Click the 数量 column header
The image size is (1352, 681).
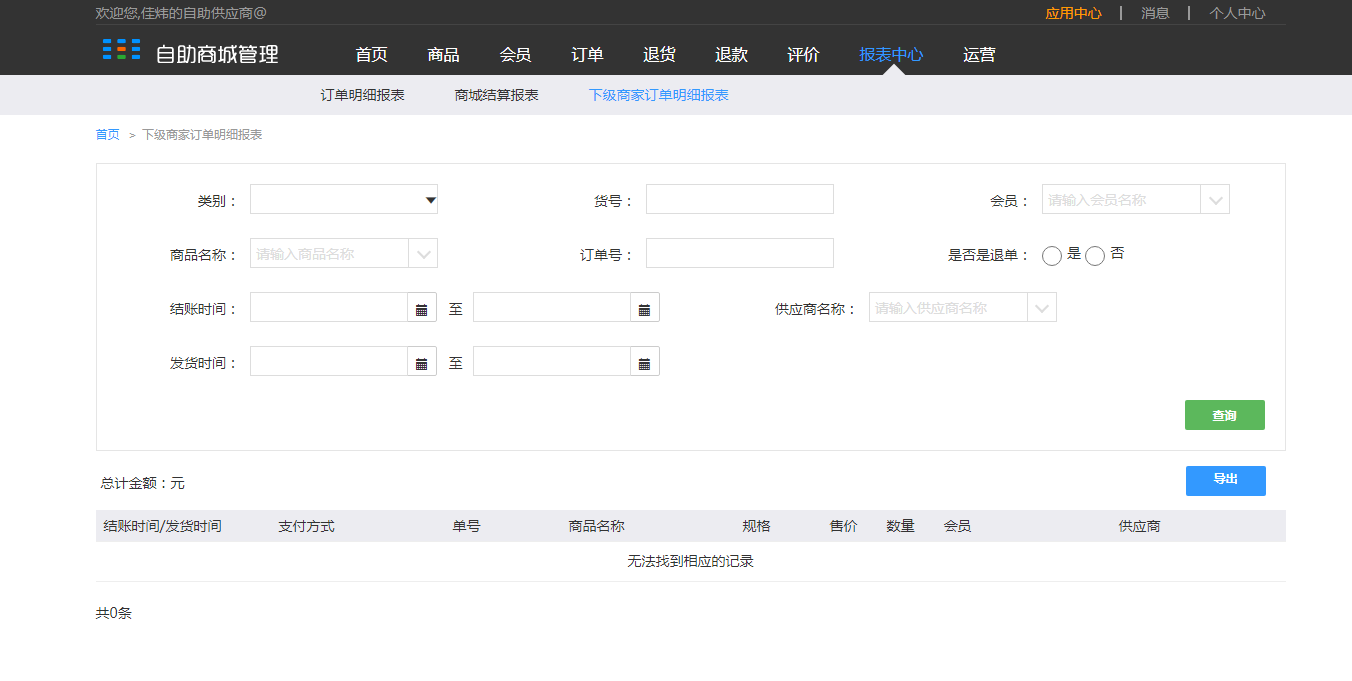pos(900,526)
